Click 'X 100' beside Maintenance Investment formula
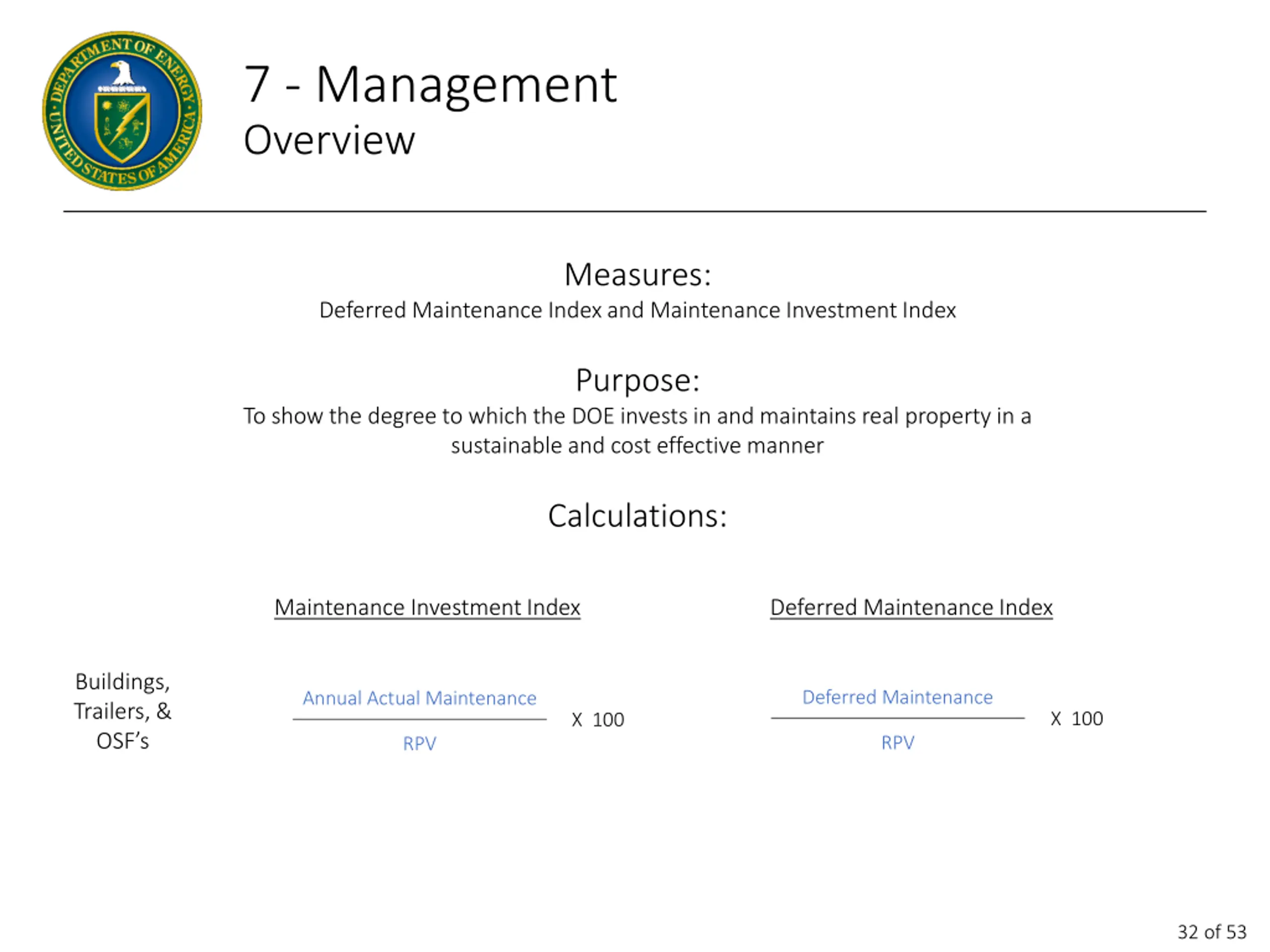 click(598, 719)
